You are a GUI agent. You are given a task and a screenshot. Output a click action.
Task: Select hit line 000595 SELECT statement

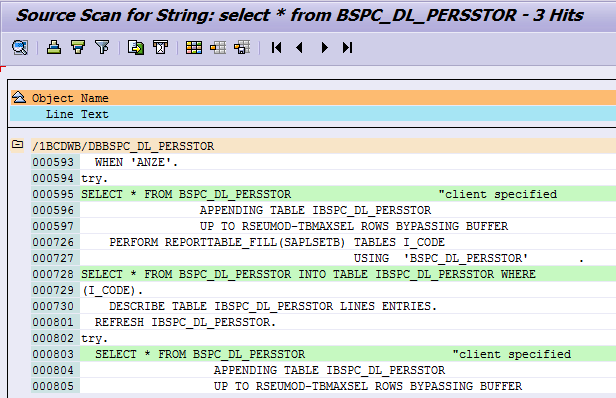pos(186,194)
